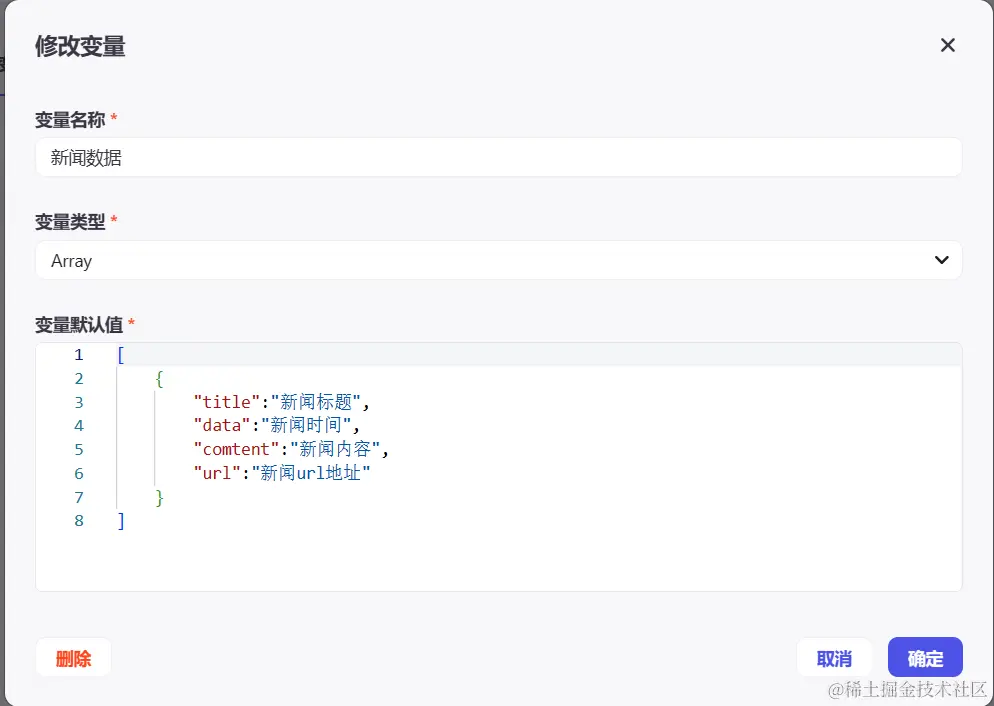Click the "url" key in the JSON

point(216,473)
